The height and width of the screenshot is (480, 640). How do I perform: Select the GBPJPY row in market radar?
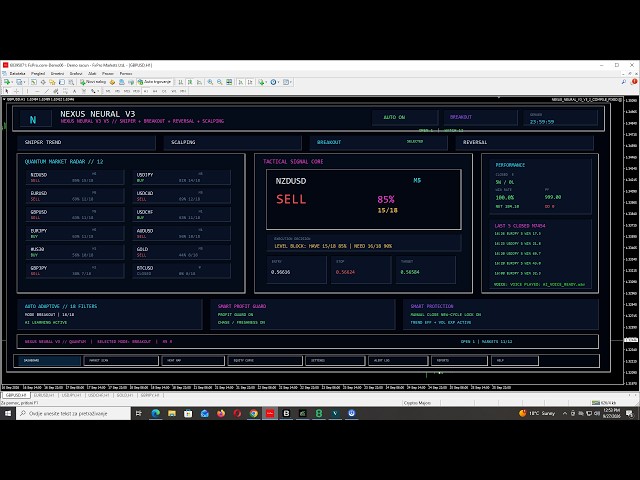pos(75,271)
